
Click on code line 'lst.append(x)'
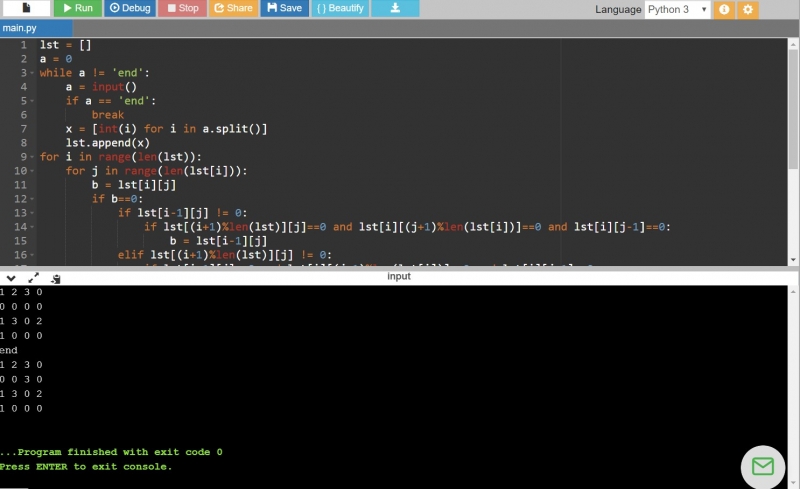pos(108,143)
